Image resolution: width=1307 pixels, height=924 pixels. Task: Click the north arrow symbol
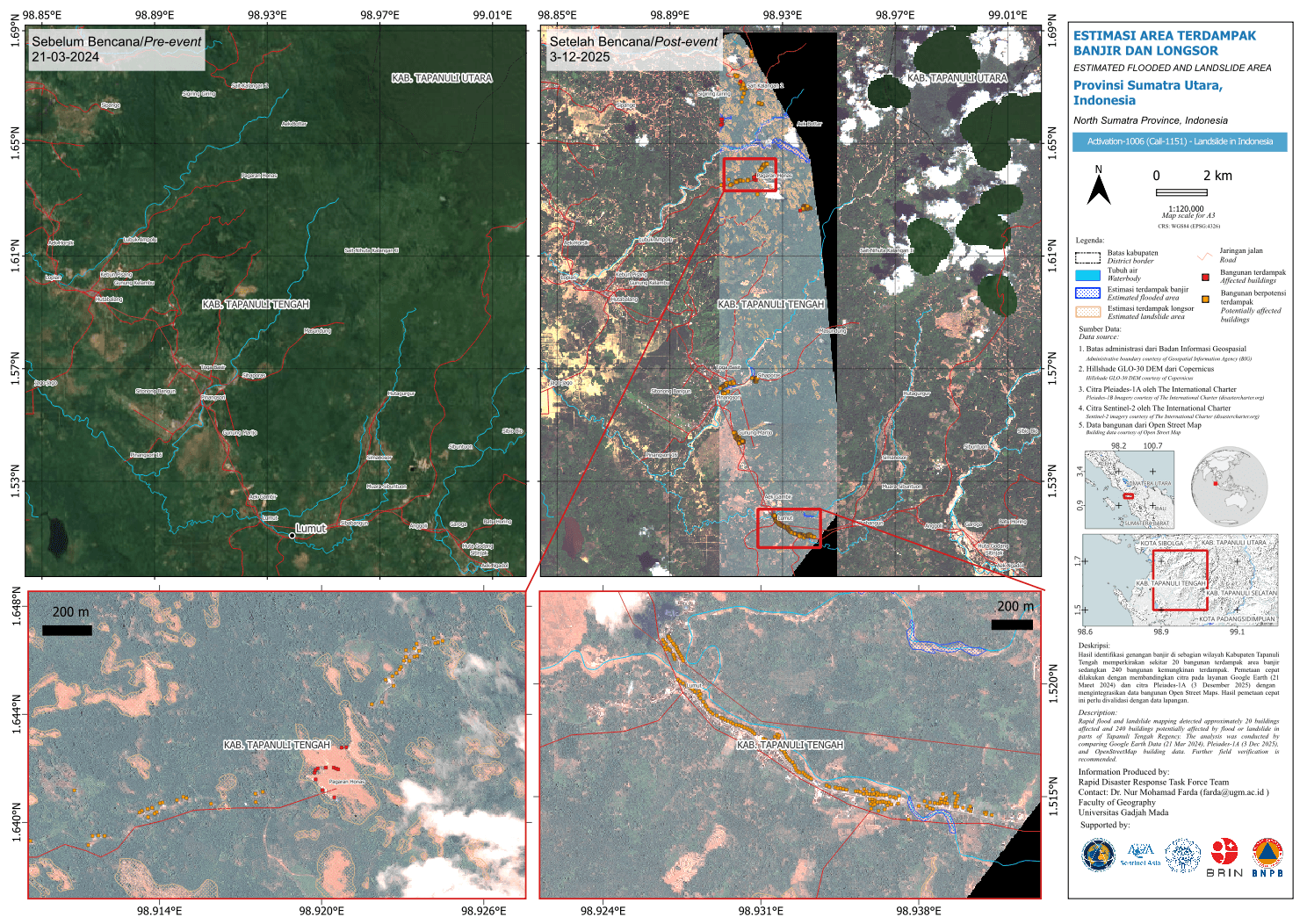tap(1098, 186)
